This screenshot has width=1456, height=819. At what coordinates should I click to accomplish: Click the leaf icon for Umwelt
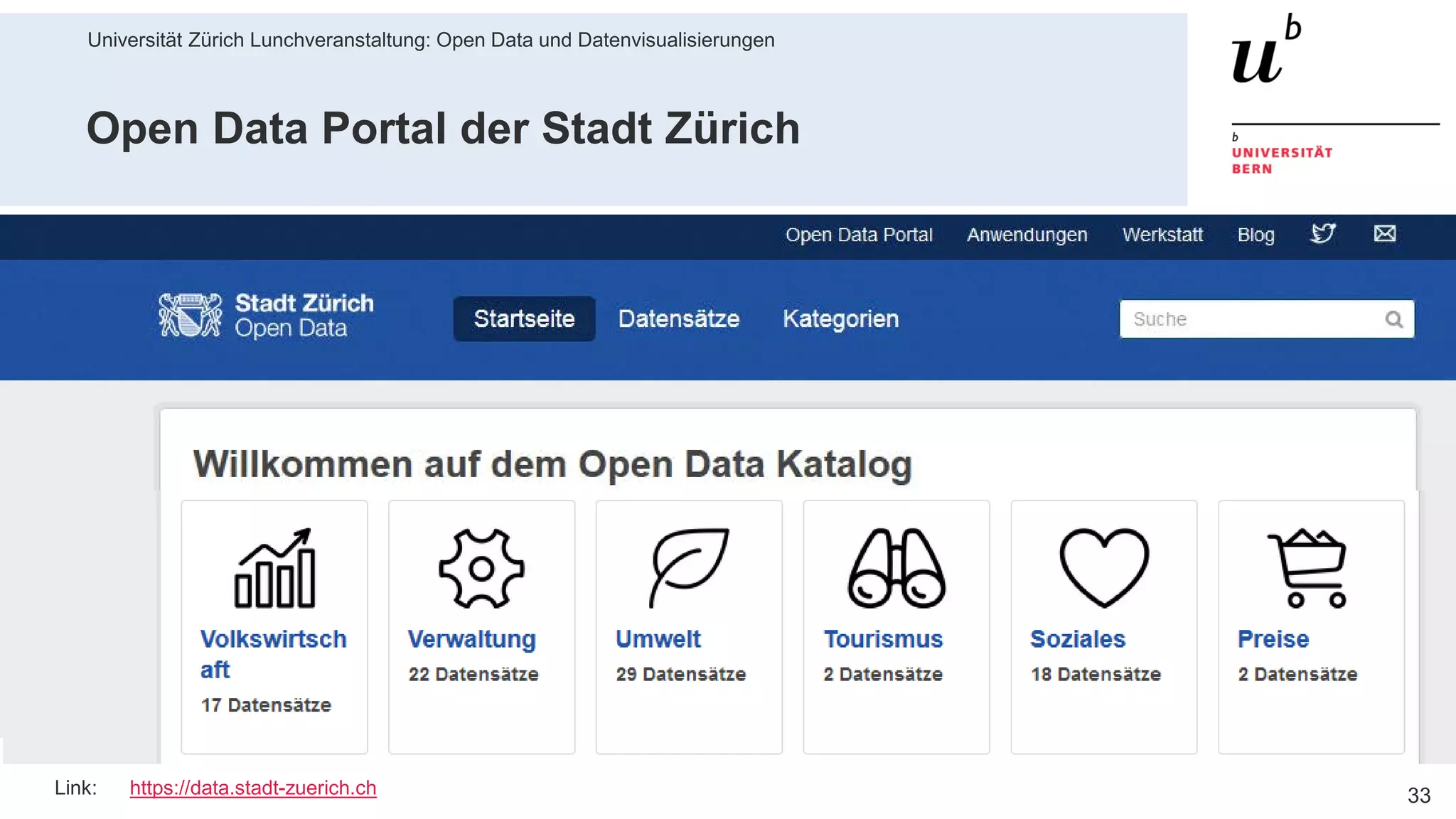[x=688, y=568]
